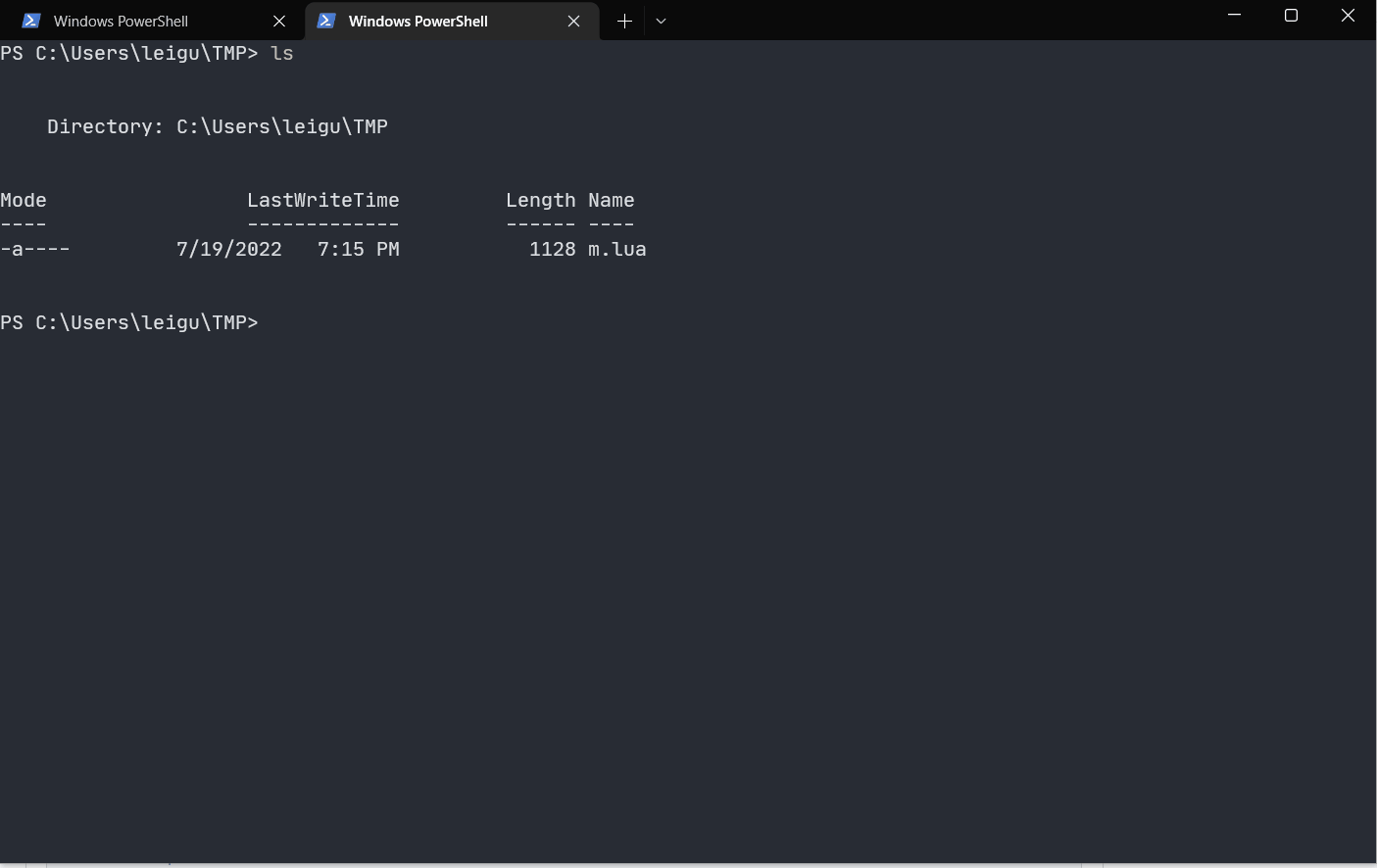
Task: Click the Directory: C:\Users\leigu\TMP line
Action: (218, 126)
